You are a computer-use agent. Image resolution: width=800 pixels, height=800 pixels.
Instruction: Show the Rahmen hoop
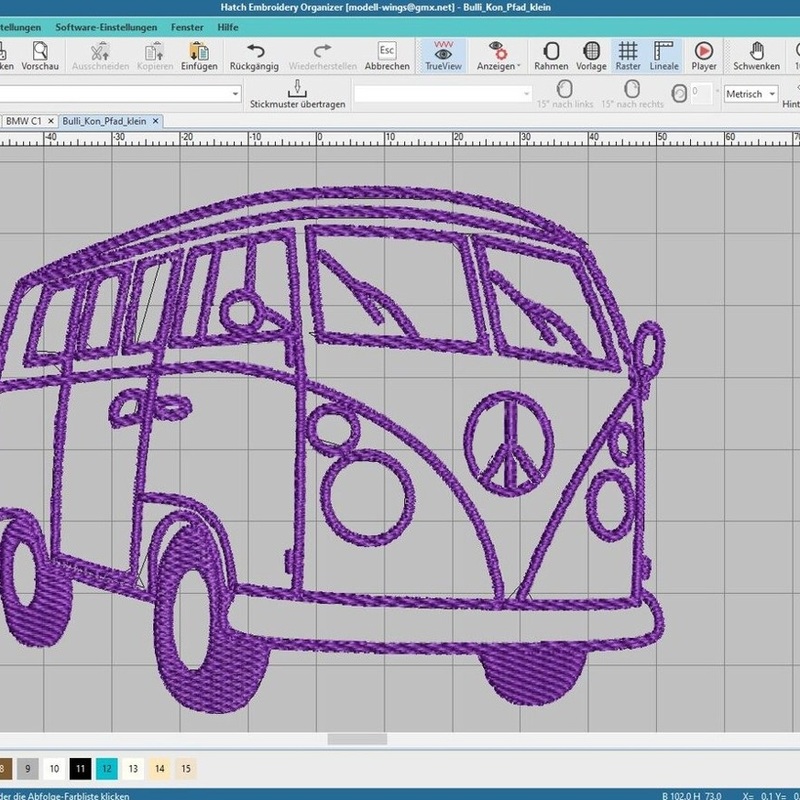tap(551, 54)
